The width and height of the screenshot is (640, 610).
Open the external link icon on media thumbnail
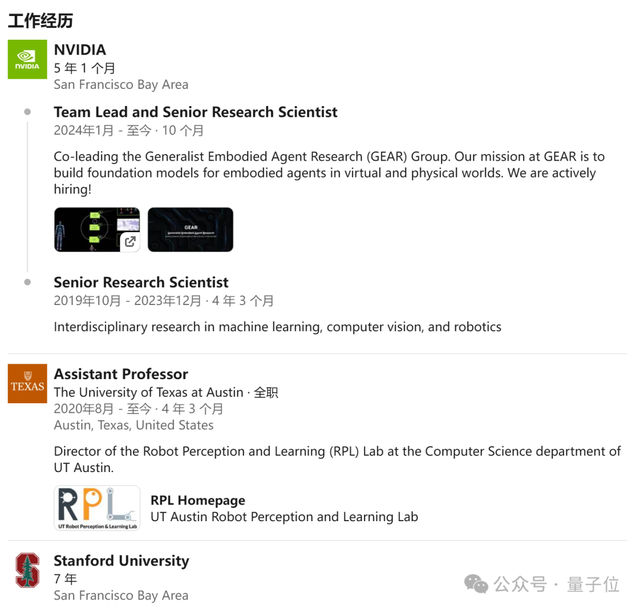(130, 241)
